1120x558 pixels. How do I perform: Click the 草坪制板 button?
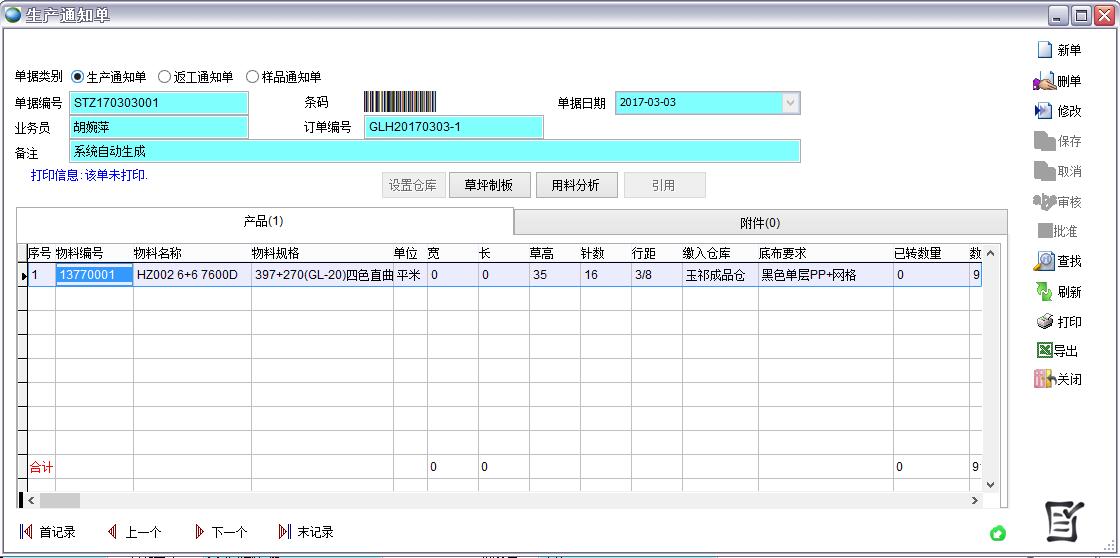tap(489, 185)
